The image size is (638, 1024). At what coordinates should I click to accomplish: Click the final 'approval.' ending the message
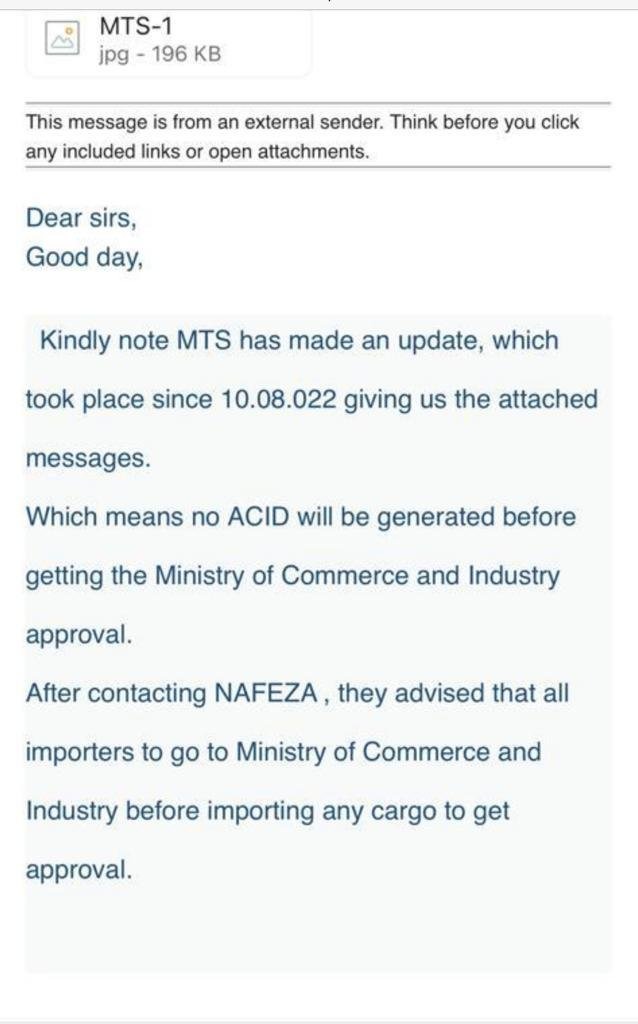tap(78, 870)
